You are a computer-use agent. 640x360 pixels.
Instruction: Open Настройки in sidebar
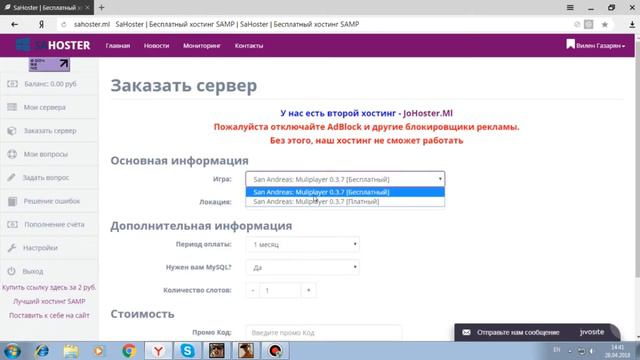coord(40,248)
